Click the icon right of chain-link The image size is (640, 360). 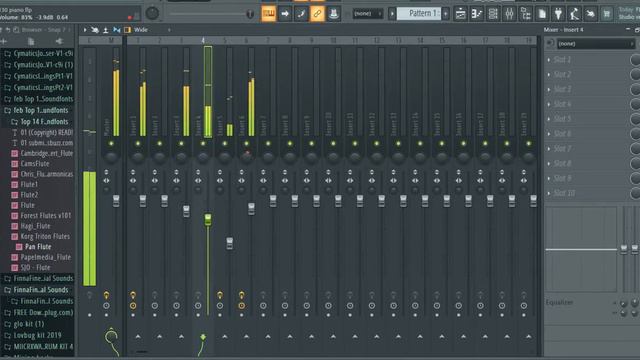[x=333, y=13]
